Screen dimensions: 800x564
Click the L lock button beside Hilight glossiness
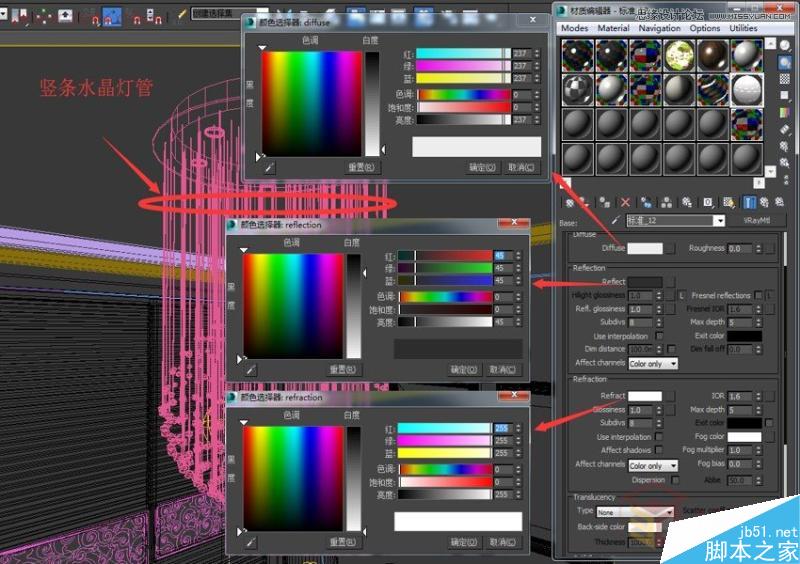(x=682, y=295)
